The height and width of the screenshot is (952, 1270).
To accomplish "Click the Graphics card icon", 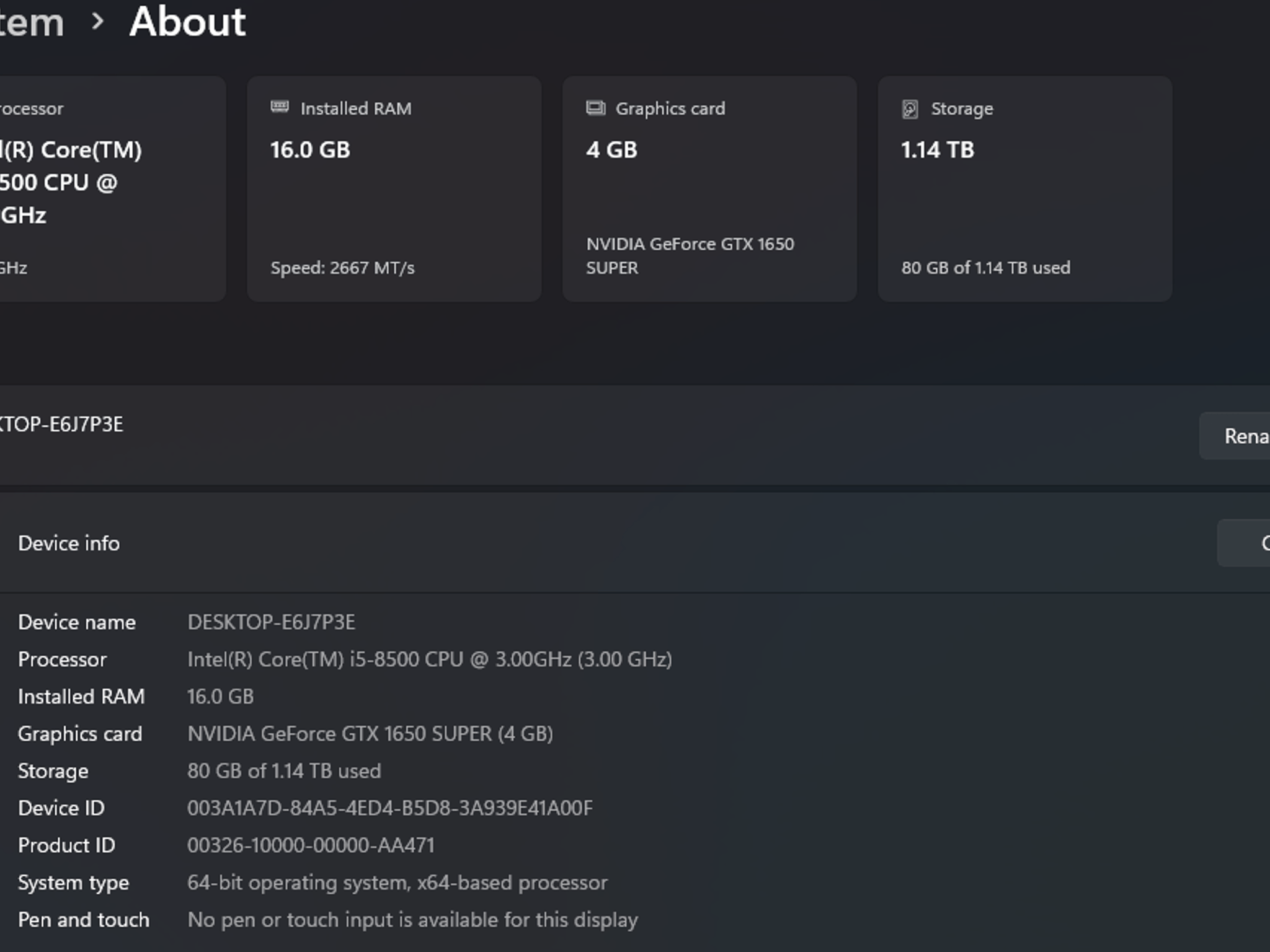I will tap(595, 108).
